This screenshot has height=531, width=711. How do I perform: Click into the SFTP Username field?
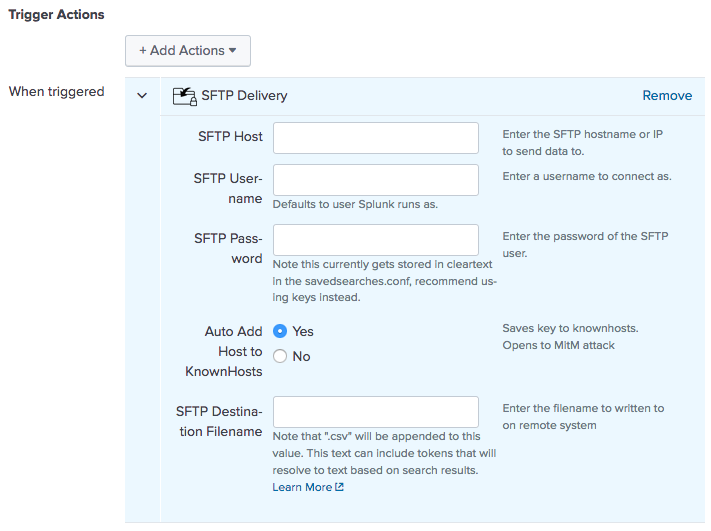tap(375, 180)
